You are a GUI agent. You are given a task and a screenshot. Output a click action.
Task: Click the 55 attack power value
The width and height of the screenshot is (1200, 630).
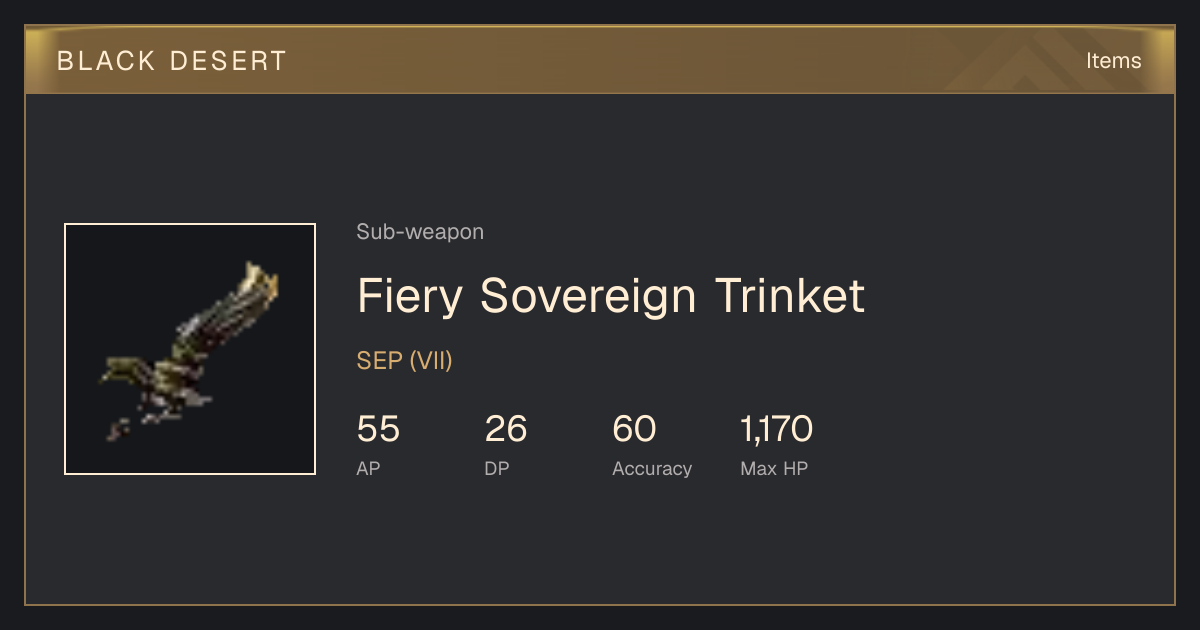[x=378, y=430]
